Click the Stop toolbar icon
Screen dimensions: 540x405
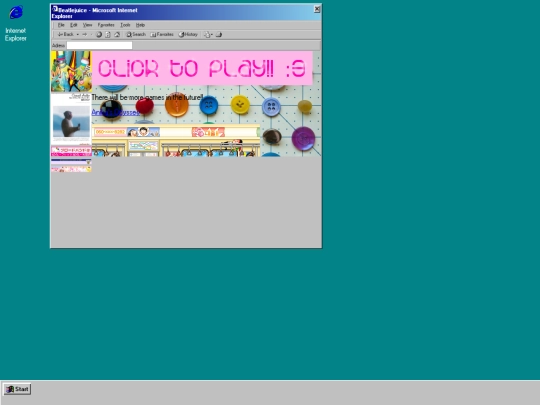coord(99,34)
